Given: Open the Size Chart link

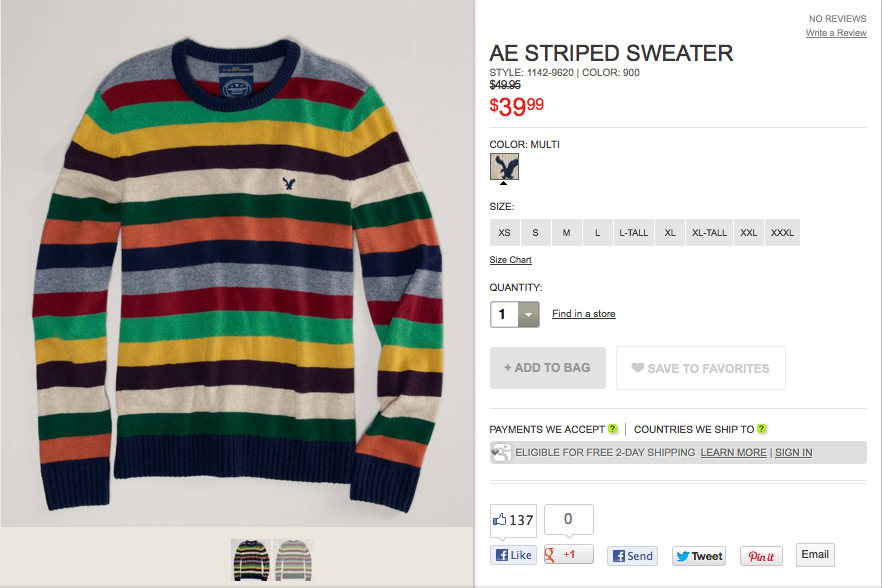Looking at the screenshot, I should 510,259.
